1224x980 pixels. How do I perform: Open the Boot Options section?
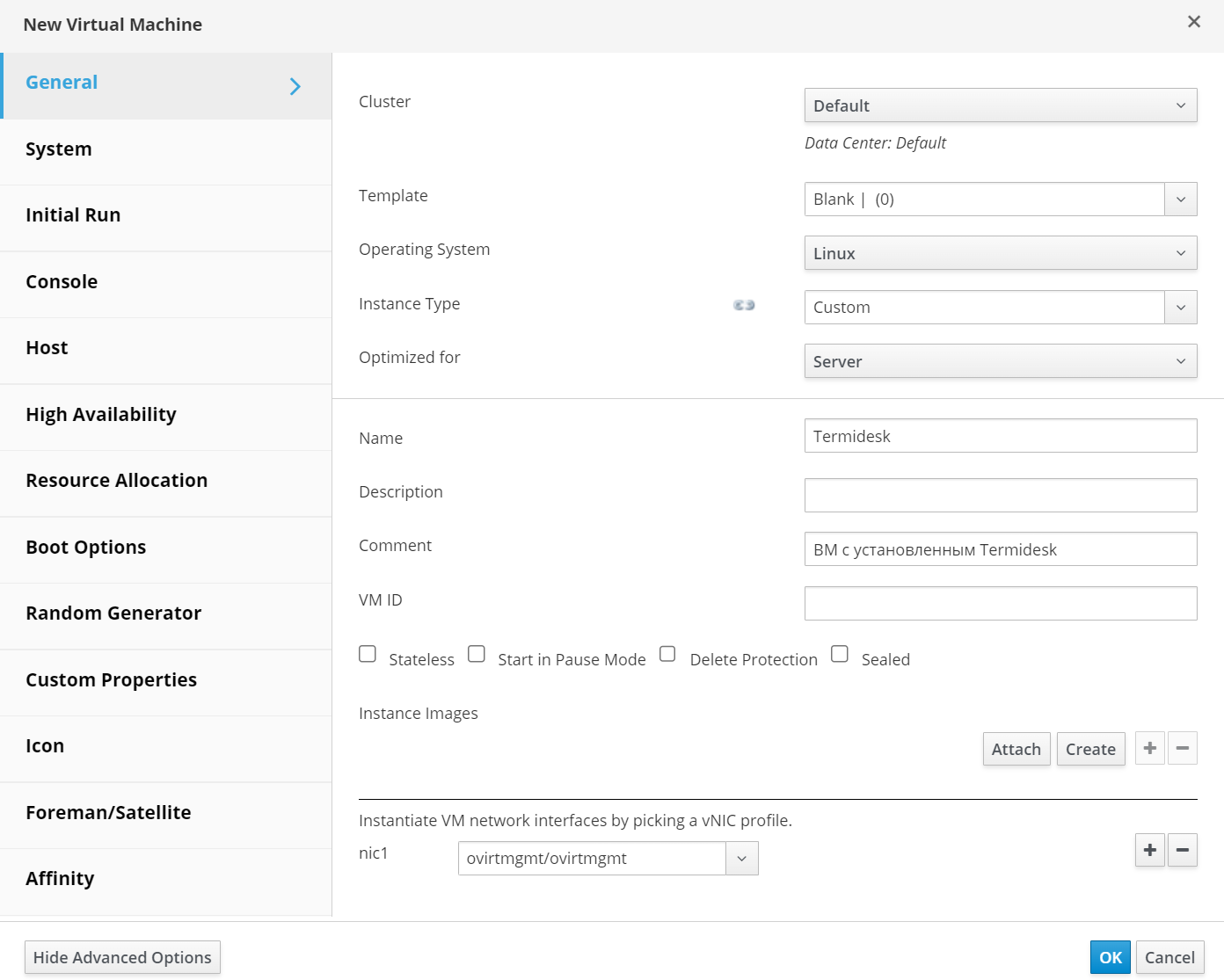coord(86,548)
